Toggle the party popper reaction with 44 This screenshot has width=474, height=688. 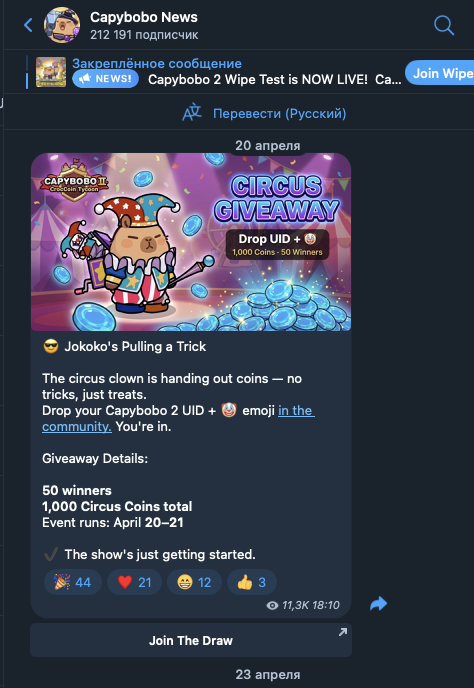[x=73, y=582]
